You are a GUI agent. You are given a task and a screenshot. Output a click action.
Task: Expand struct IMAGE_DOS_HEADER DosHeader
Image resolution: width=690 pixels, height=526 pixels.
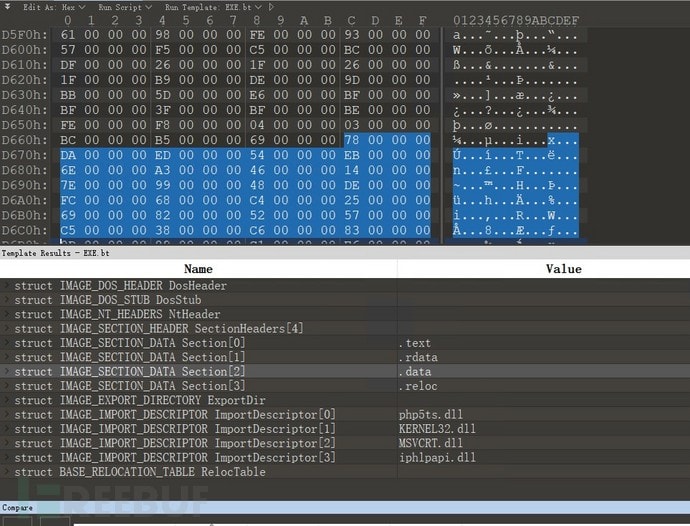(x=7, y=285)
